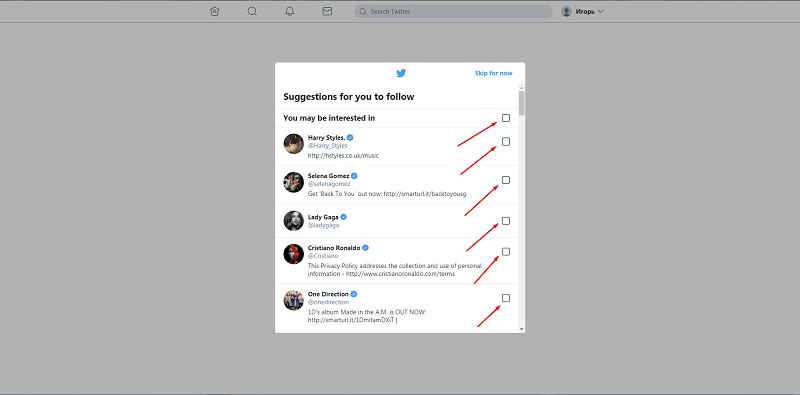Click Selena Gomez profile photo
This screenshot has width=800, height=395.
click(x=294, y=182)
